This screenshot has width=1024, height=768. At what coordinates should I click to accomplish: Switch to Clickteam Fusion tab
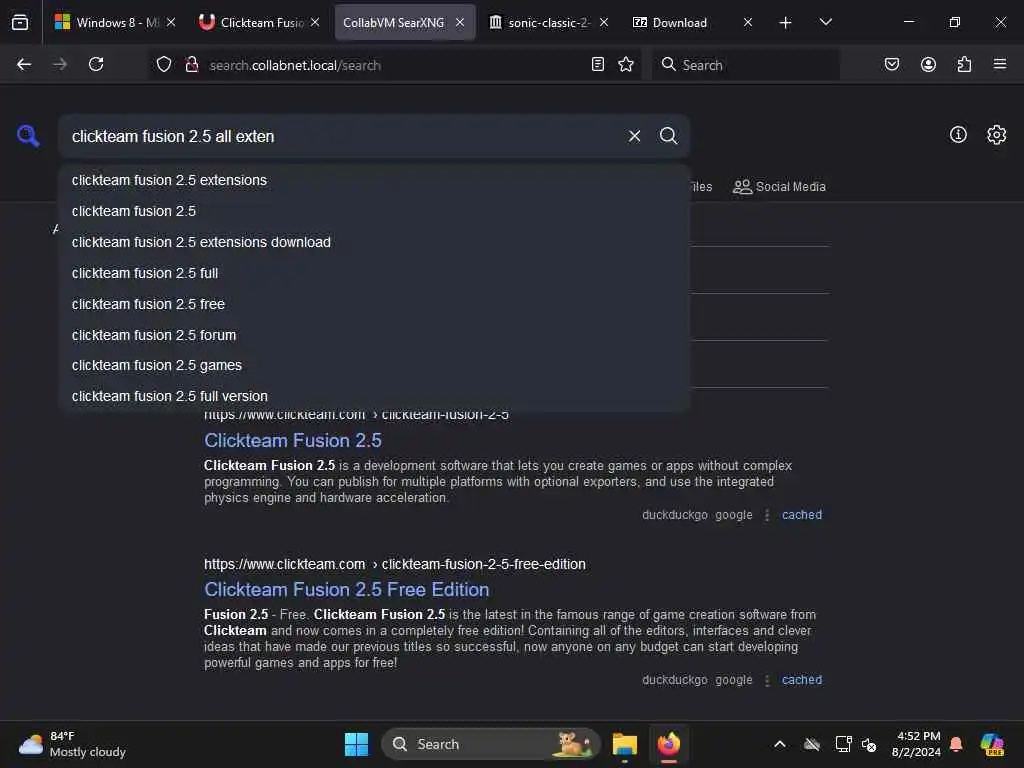coord(261,22)
